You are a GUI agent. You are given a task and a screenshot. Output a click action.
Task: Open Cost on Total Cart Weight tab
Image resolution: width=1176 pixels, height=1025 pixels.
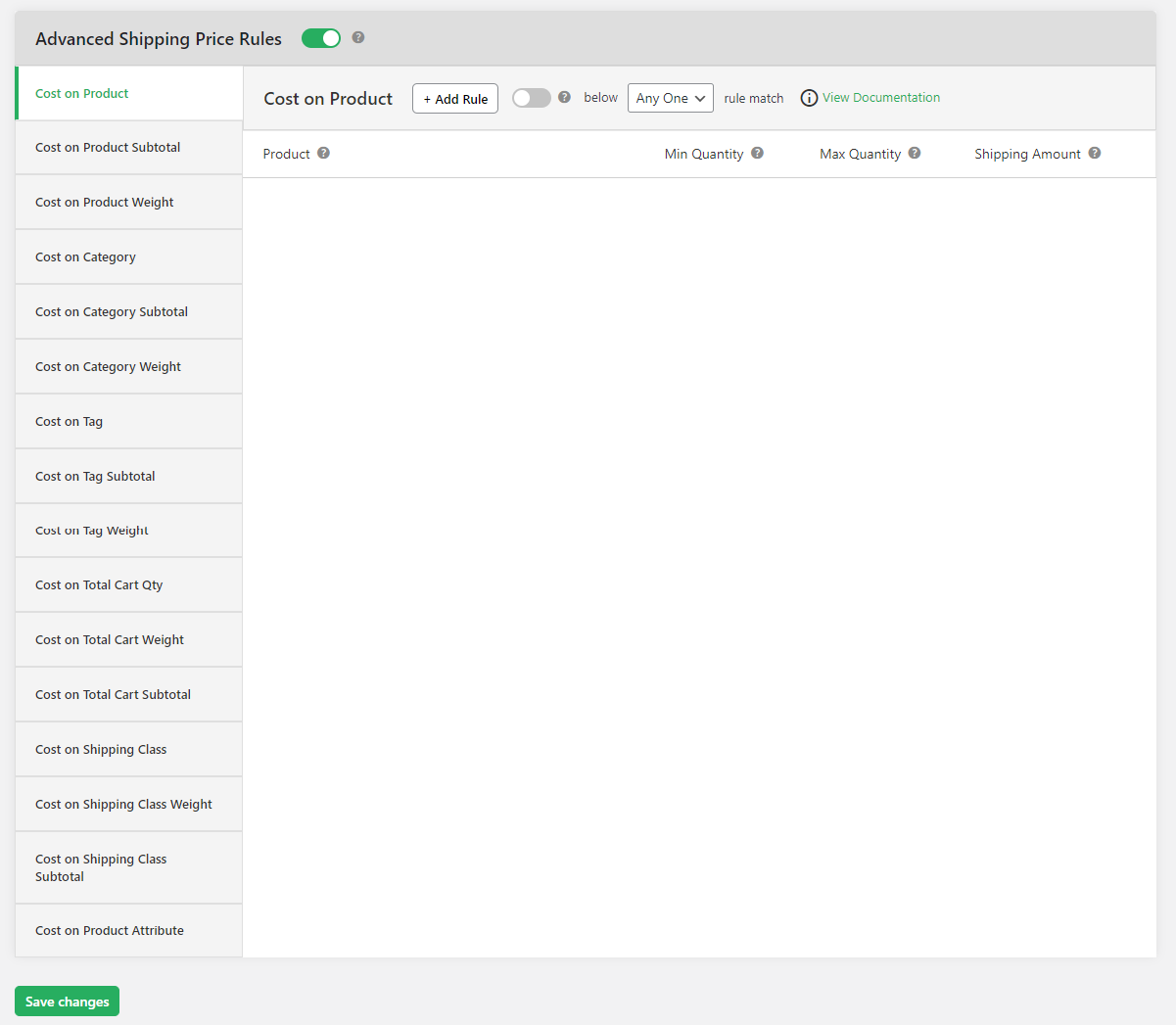[129, 640]
